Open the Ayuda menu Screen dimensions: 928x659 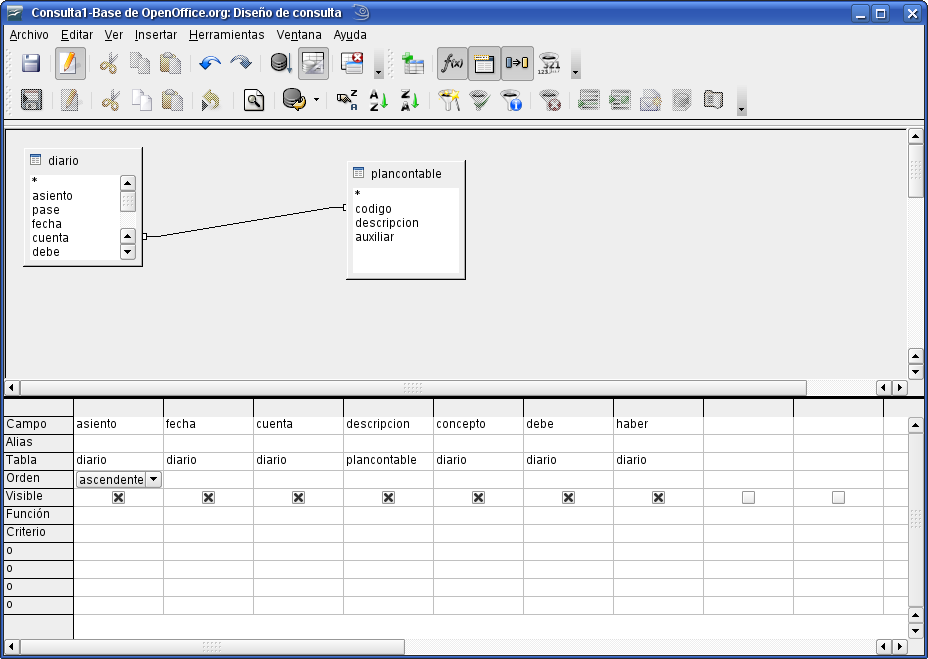pyautogui.click(x=350, y=35)
